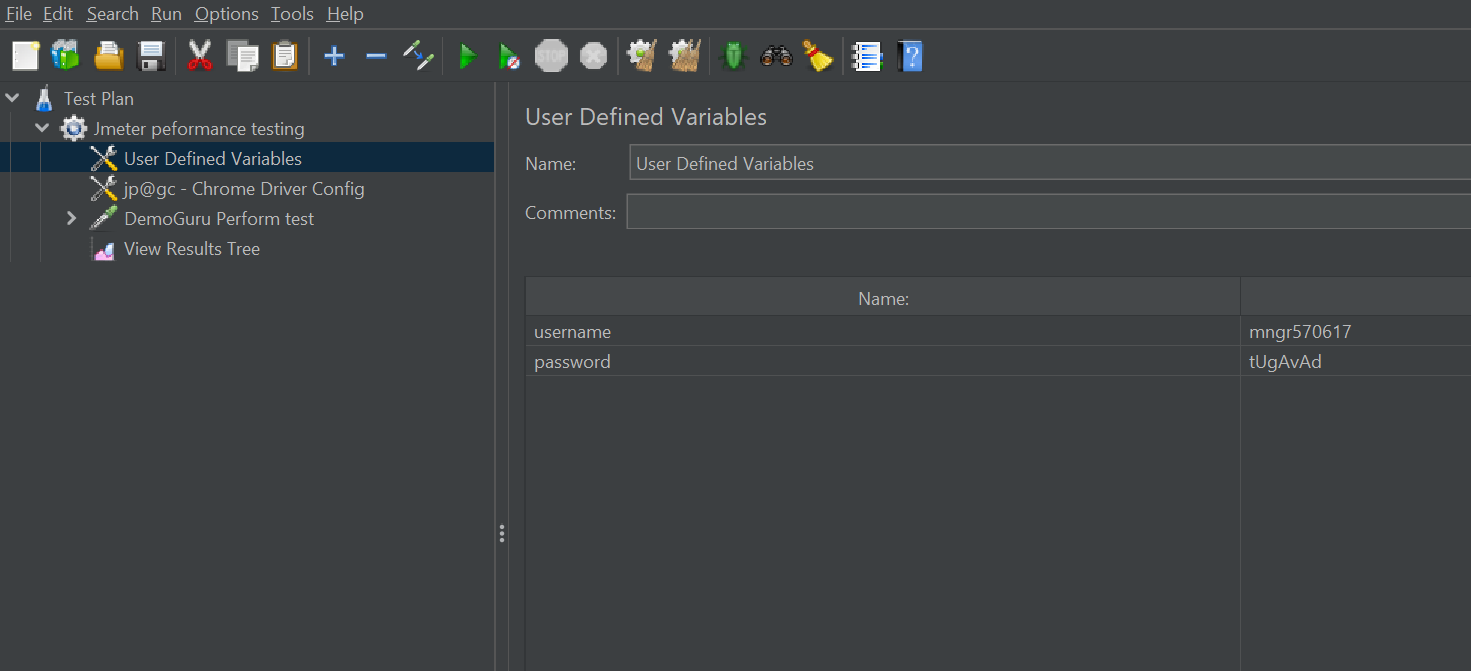
Task: Open the Options menu
Action: tap(226, 14)
